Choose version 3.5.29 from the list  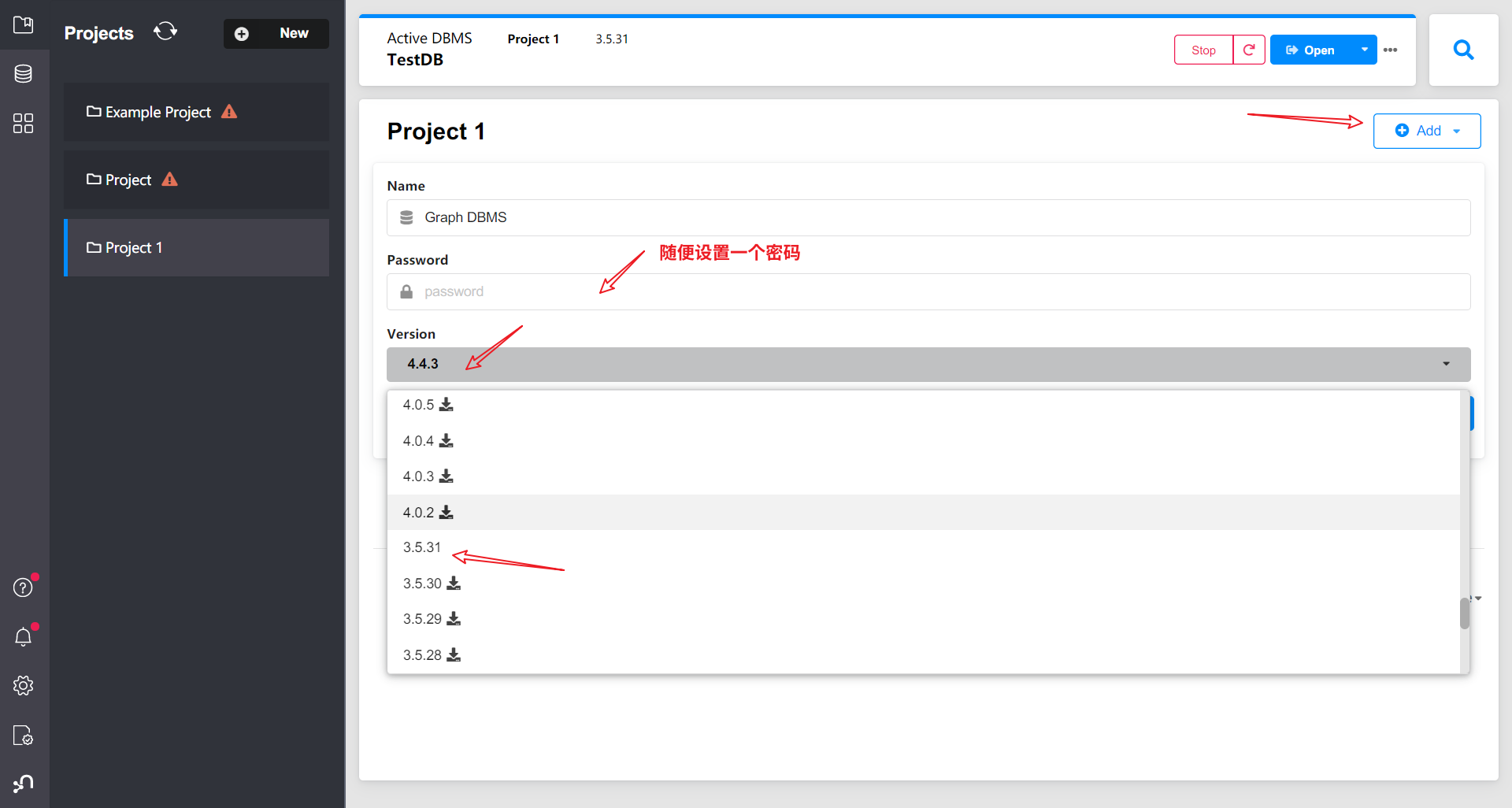[x=923, y=619]
